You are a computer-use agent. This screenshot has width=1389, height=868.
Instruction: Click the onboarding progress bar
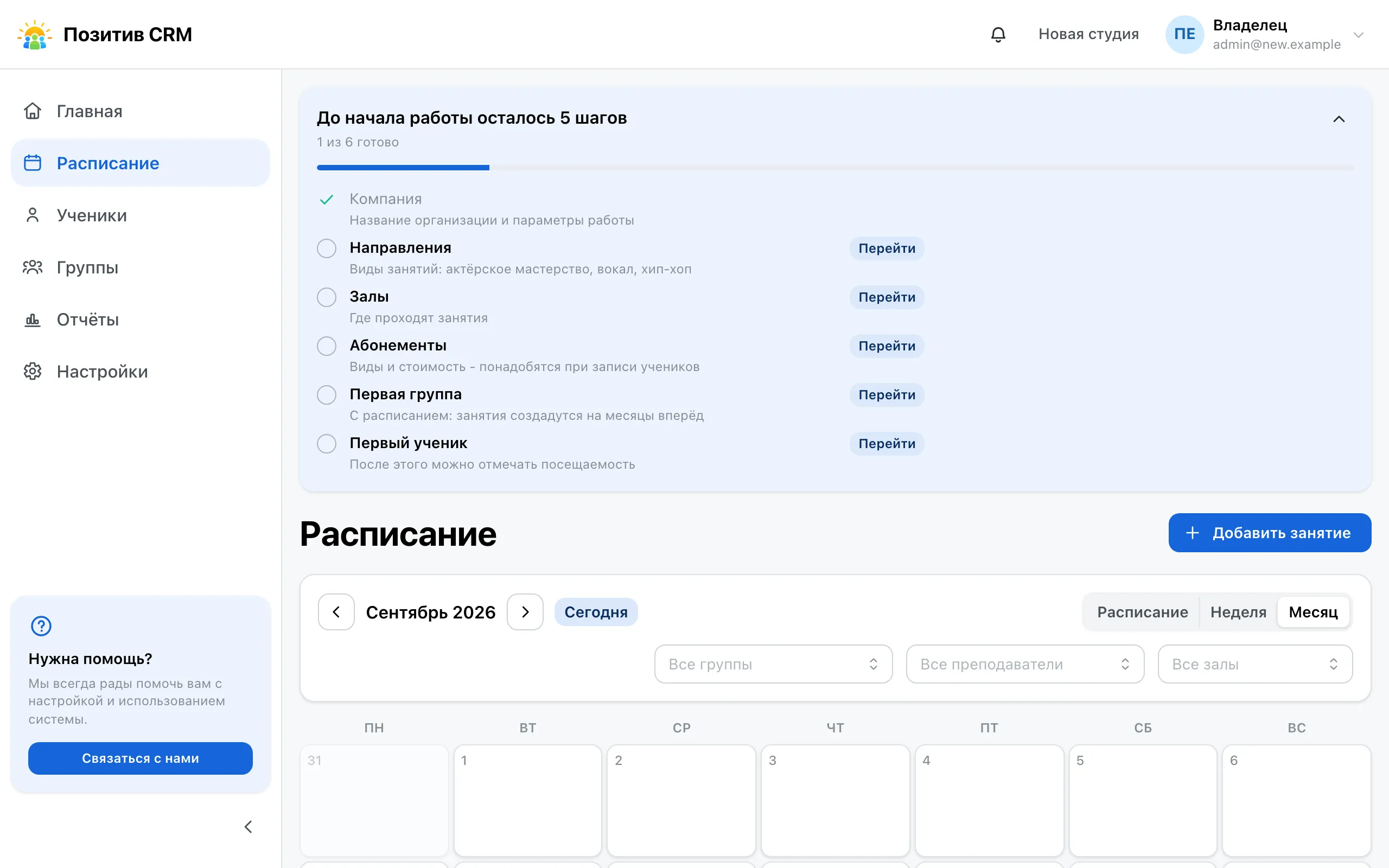coord(835,168)
